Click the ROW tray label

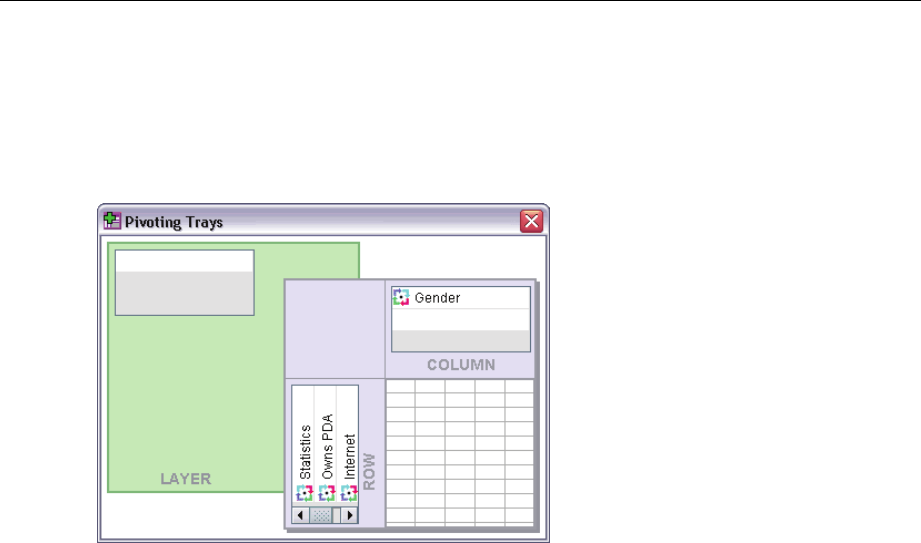tap(369, 471)
